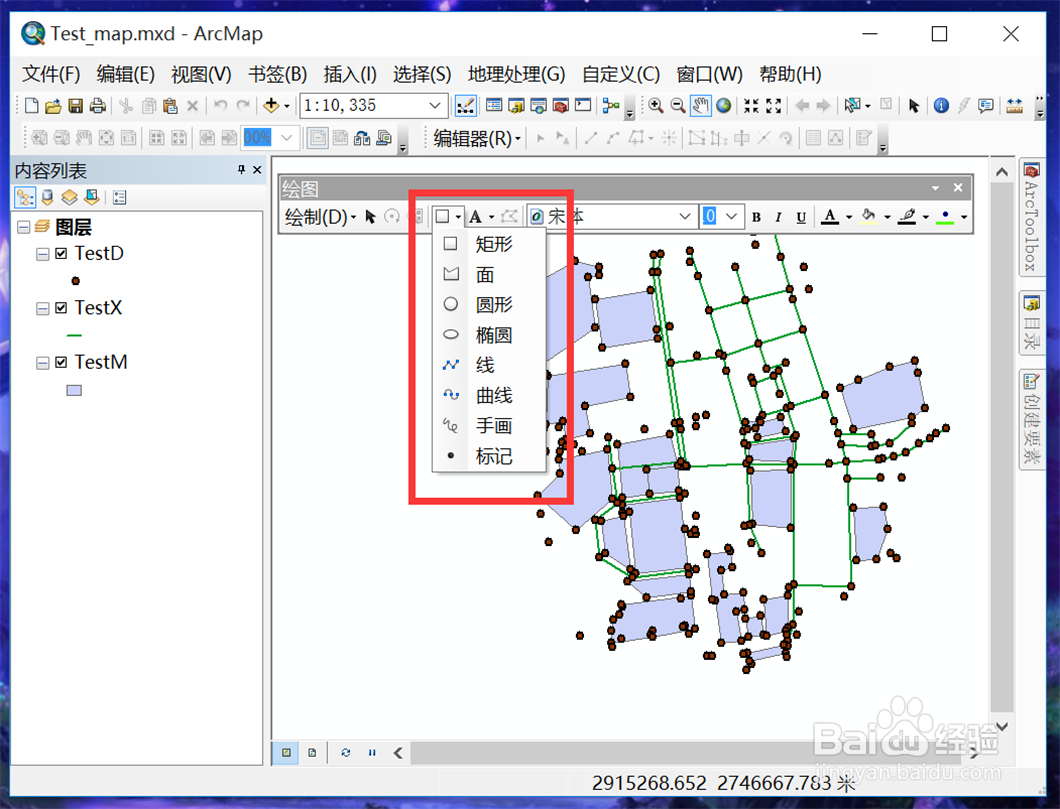This screenshot has height=809, width=1060.
Task: Toggle Underline text formatting
Action: click(x=801, y=217)
